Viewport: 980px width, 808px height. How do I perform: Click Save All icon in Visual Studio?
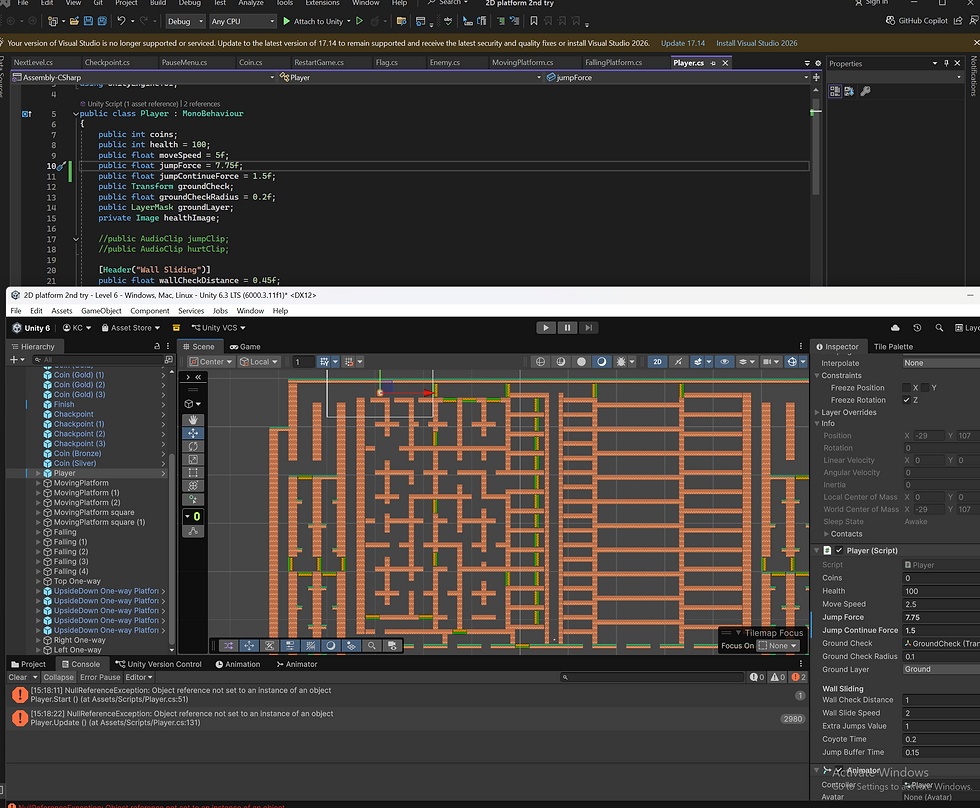pyautogui.click(x=102, y=21)
